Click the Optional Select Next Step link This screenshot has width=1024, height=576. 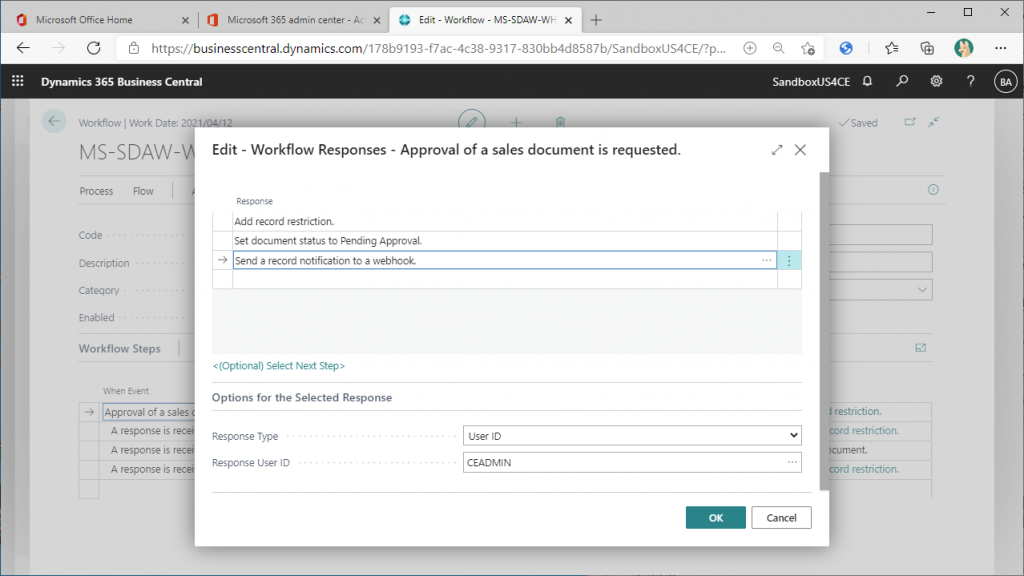(x=278, y=366)
